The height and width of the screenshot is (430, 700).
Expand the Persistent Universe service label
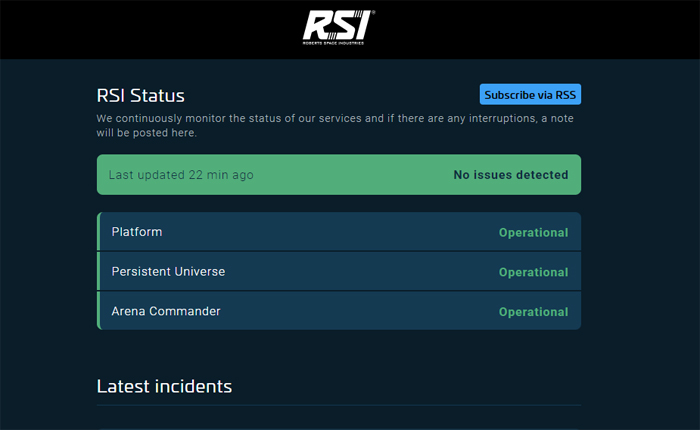[168, 271]
